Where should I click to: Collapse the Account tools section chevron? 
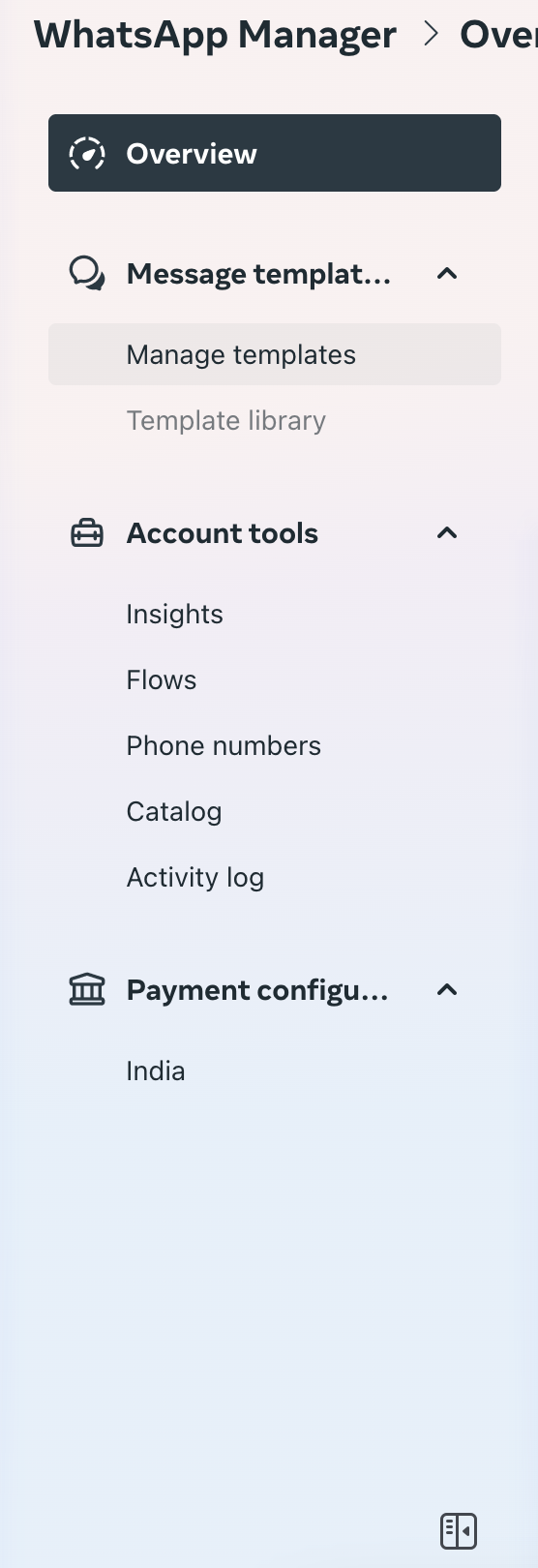[447, 533]
